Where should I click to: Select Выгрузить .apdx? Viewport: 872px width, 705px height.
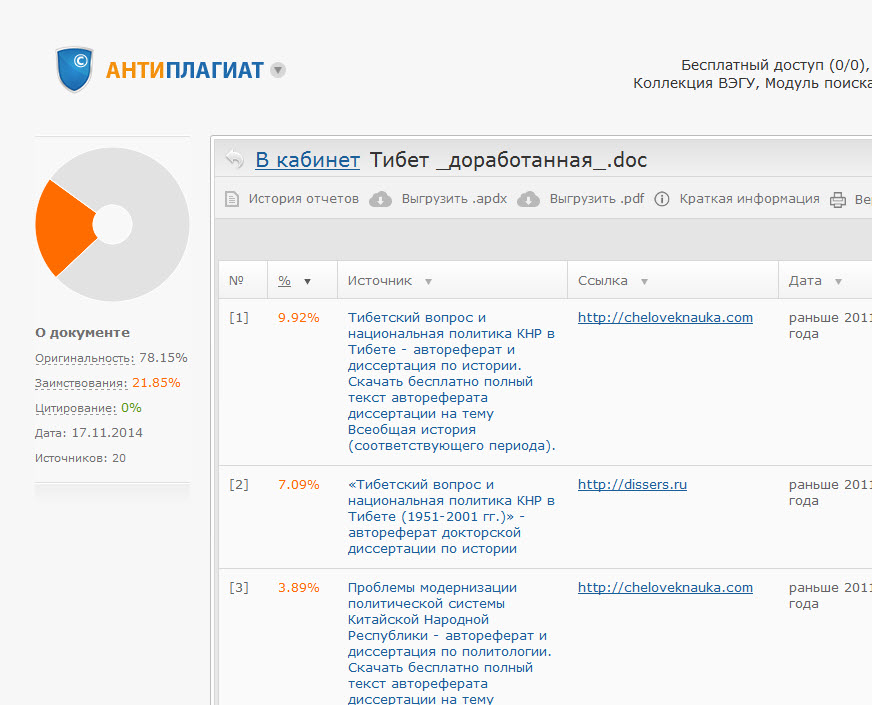tap(454, 199)
